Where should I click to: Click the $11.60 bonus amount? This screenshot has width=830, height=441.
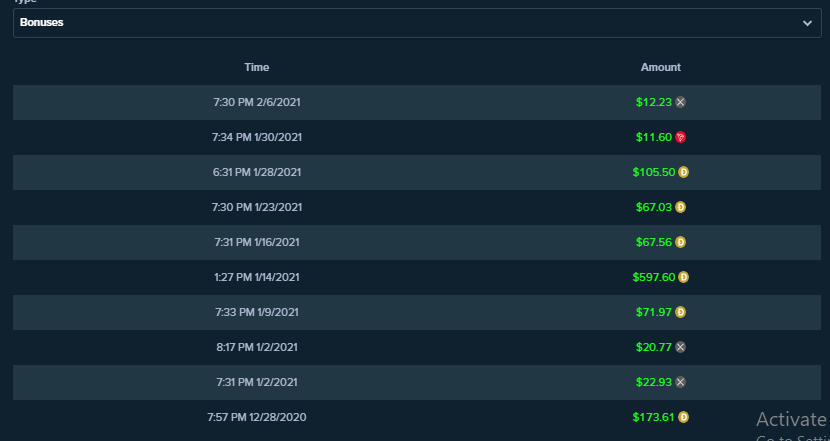tap(654, 137)
